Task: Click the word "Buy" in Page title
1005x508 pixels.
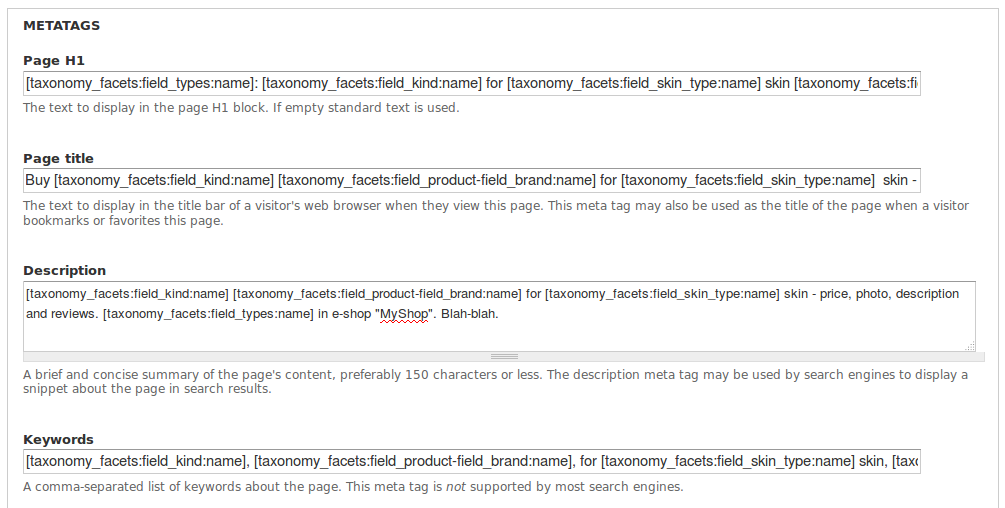Action: (x=37, y=180)
